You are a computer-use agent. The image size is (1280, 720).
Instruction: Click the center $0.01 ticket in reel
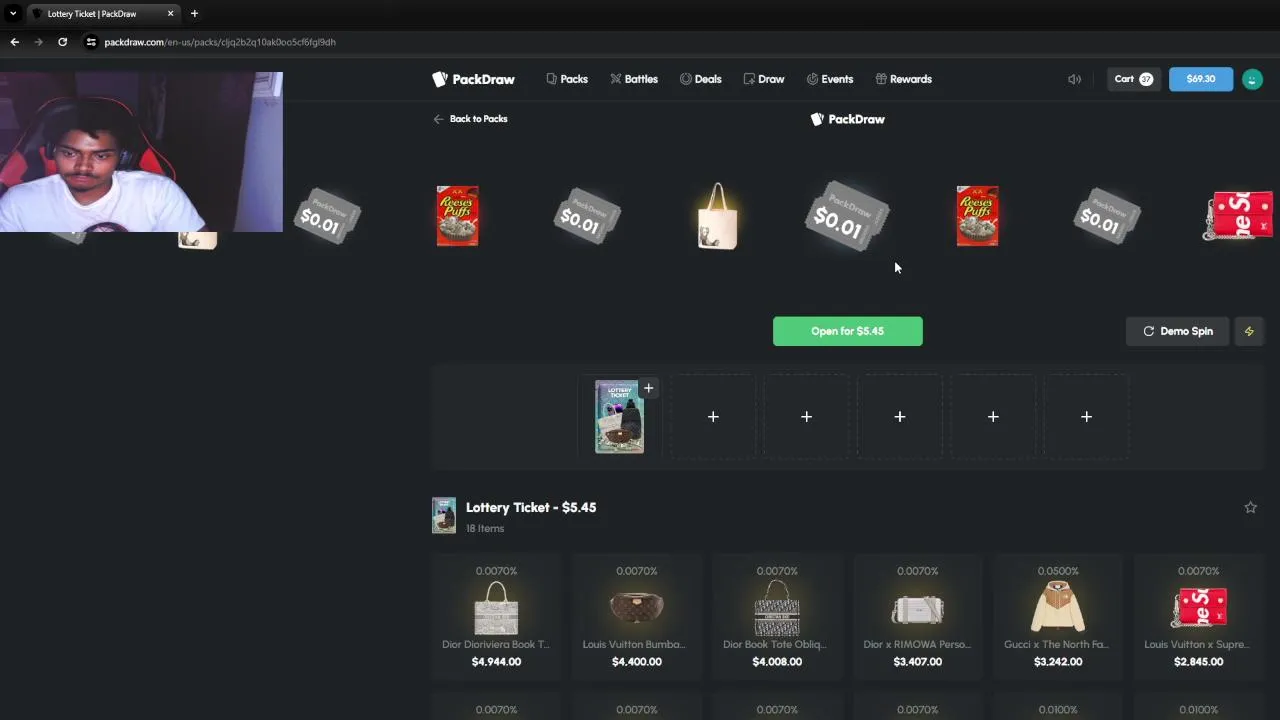tap(847, 216)
